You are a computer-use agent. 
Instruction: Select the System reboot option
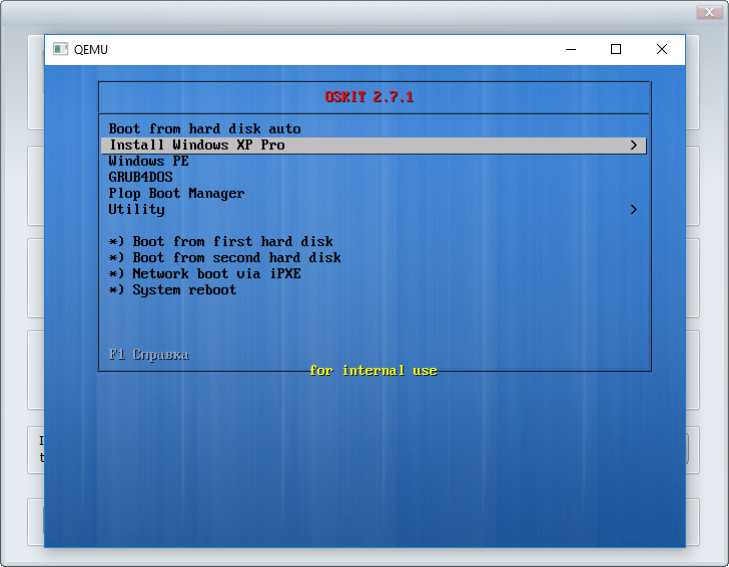(172, 290)
